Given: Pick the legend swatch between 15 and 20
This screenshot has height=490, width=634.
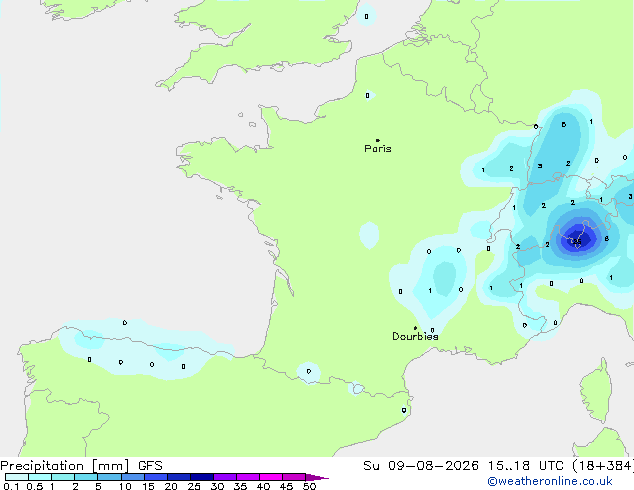Looking at the screenshot, I should [x=155, y=477].
